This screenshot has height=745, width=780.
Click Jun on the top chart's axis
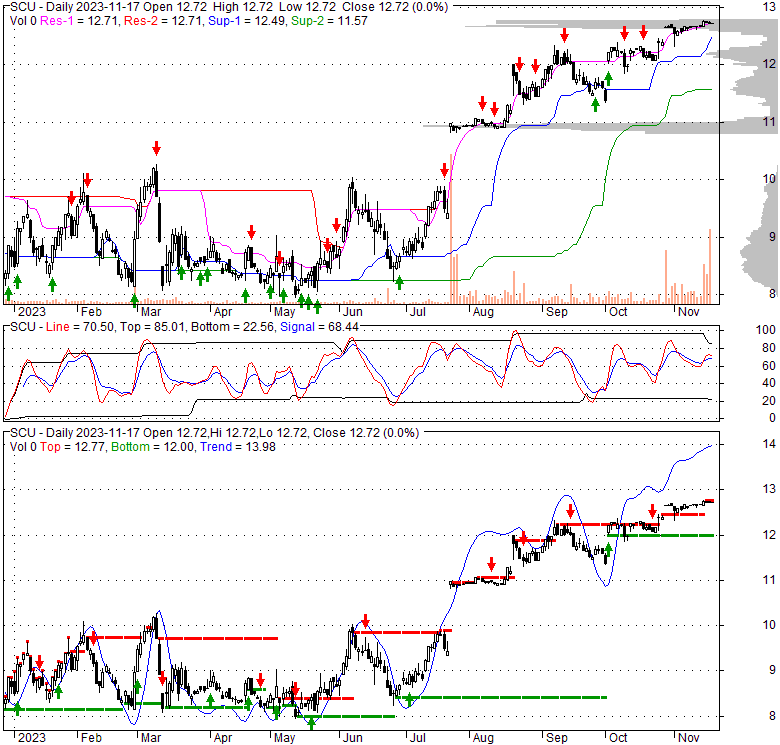tap(352, 312)
